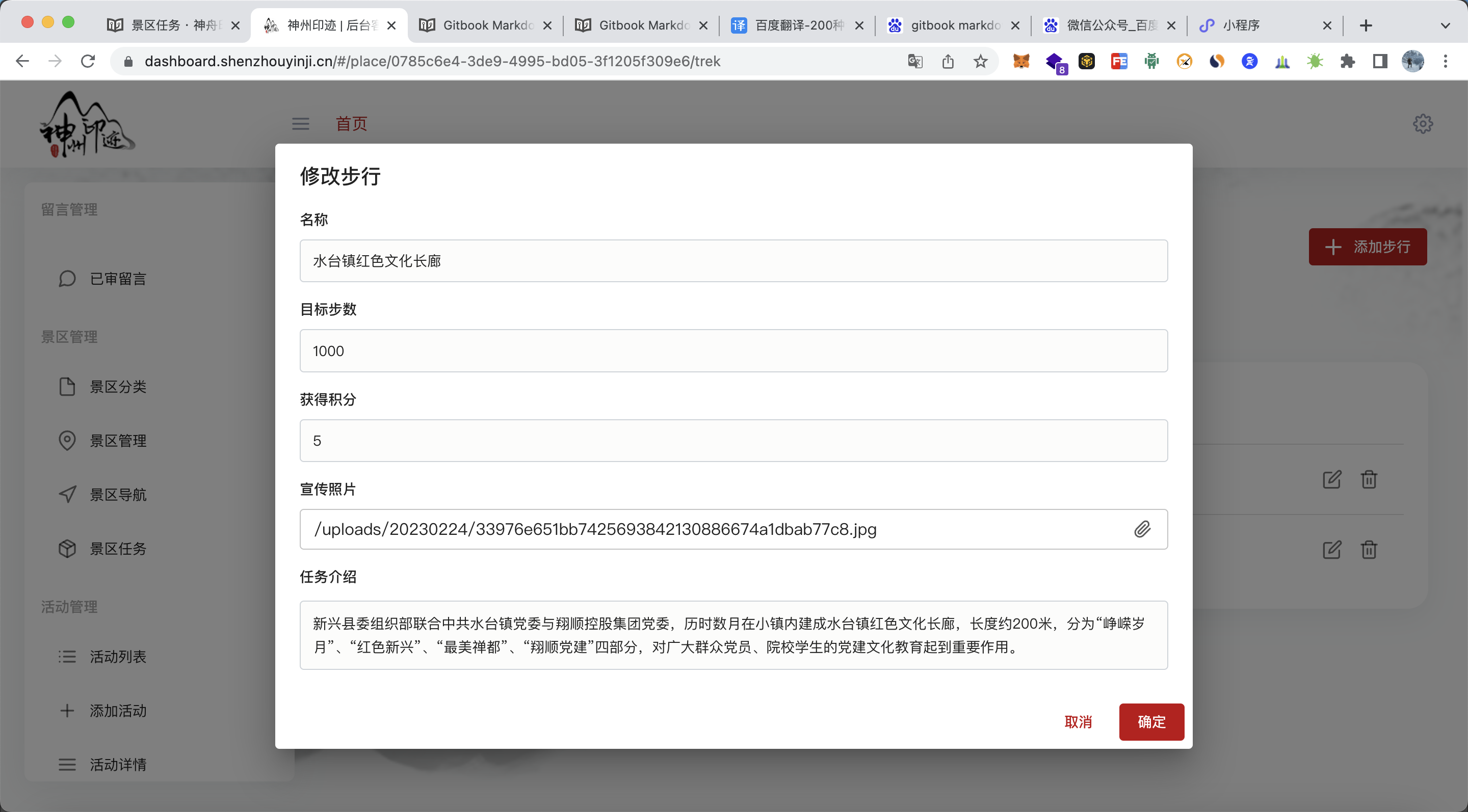The width and height of the screenshot is (1468, 812).
Task: Cancel the dialog with 取消
Action: (x=1078, y=721)
